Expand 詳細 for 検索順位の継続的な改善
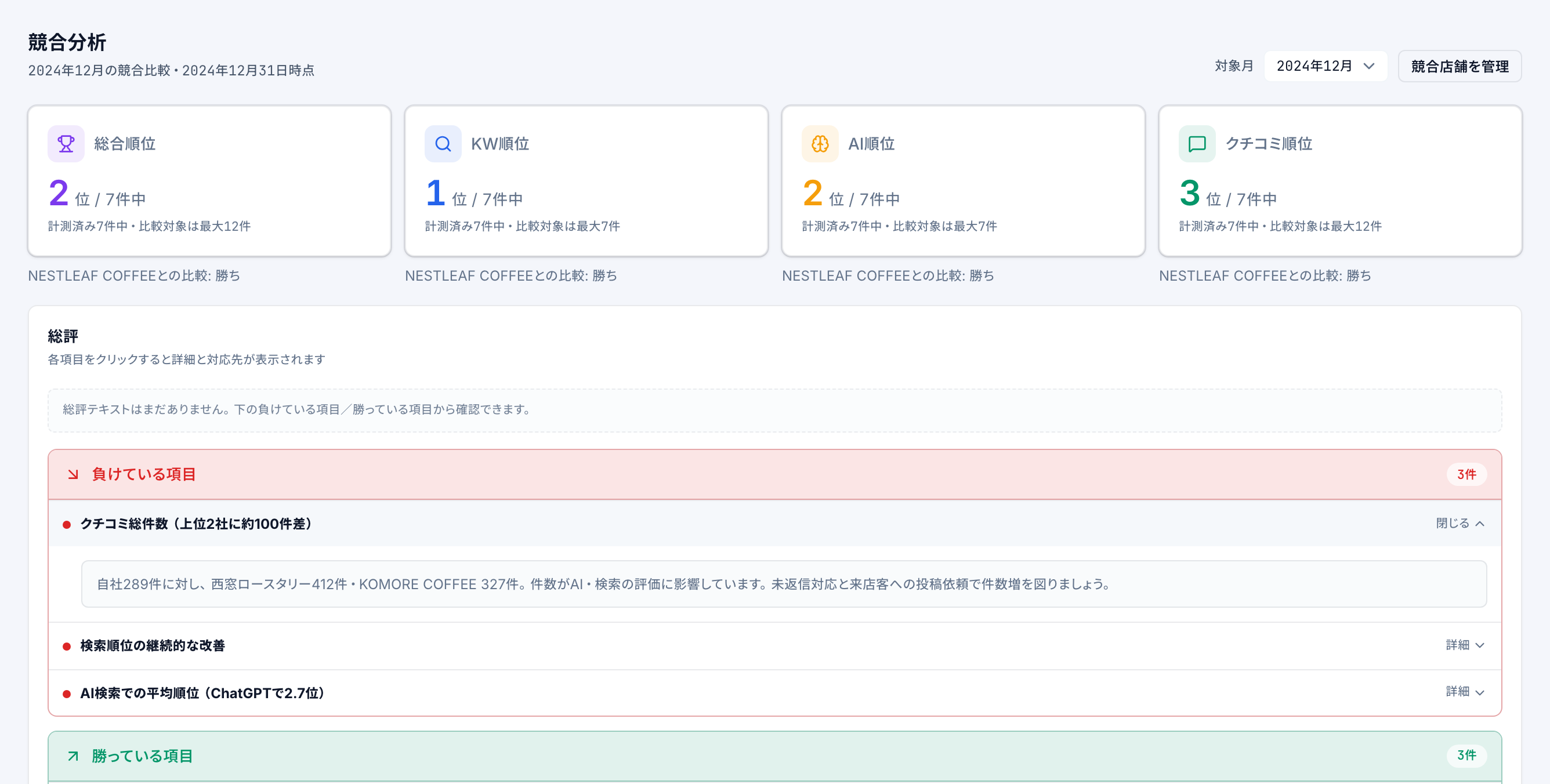 (x=1465, y=645)
